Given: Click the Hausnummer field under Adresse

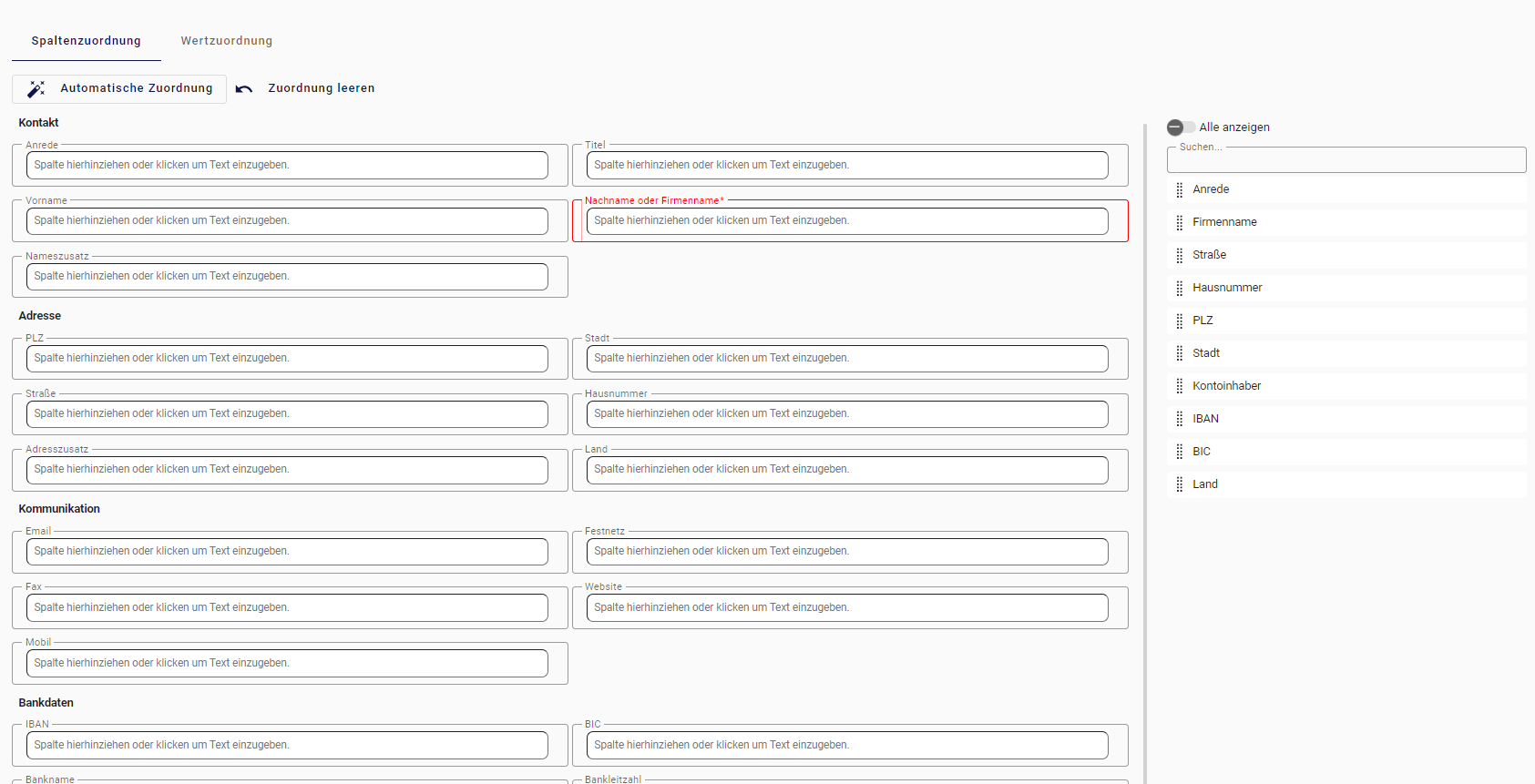Looking at the screenshot, I should (x=847, y=413).
